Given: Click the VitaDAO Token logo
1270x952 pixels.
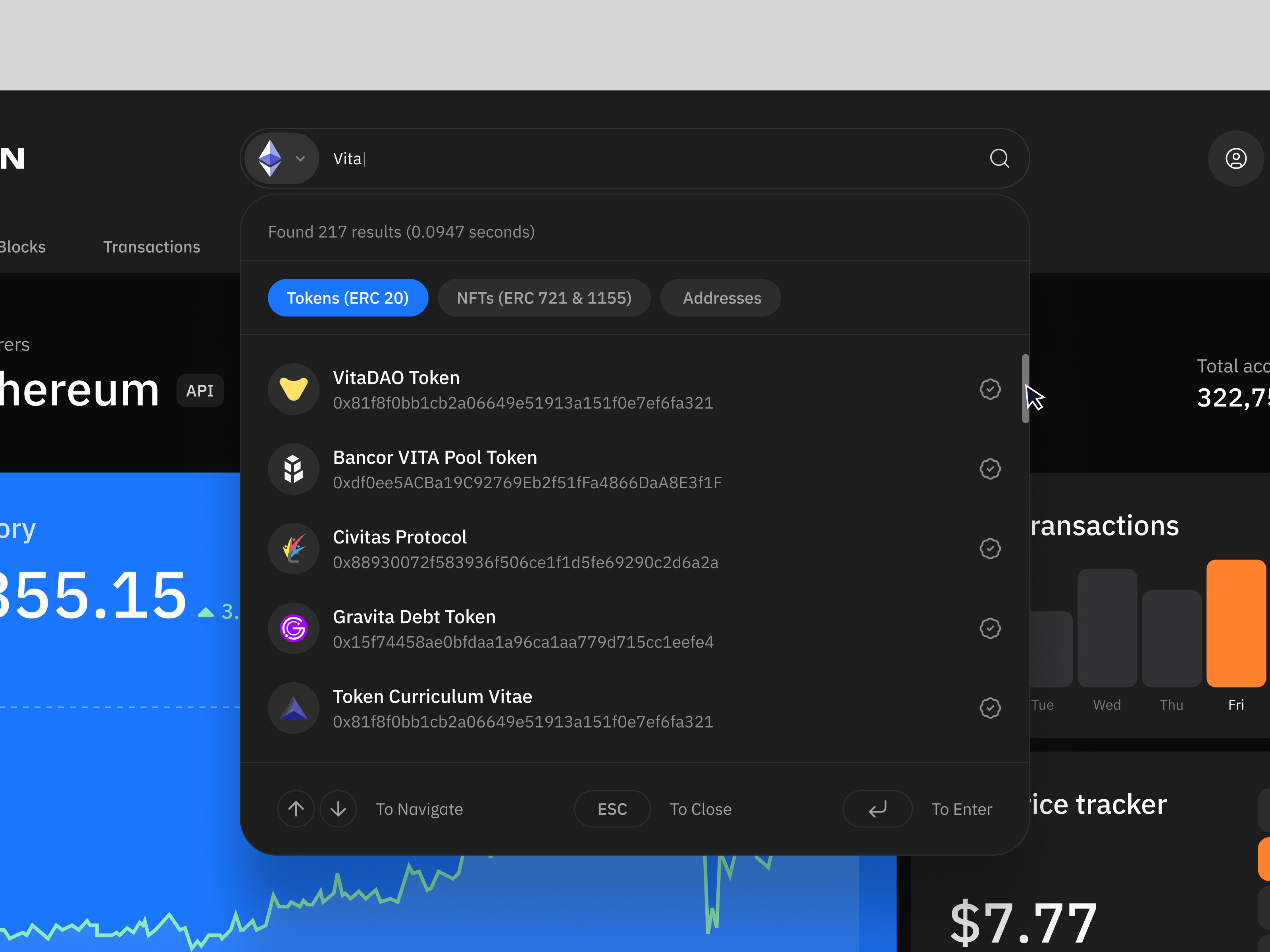Looking at the screenshot, I should 294,389.
